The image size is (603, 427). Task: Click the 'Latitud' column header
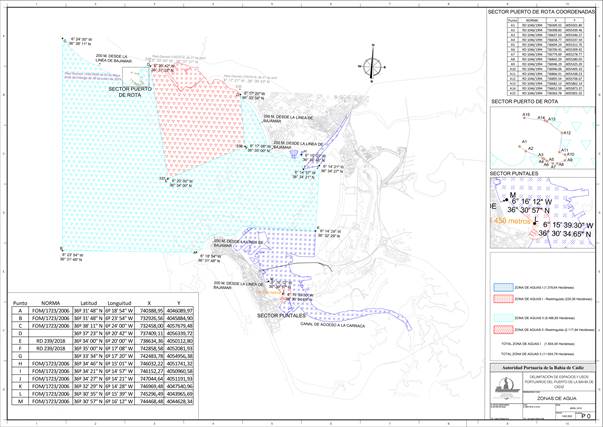tap(88, 303)
